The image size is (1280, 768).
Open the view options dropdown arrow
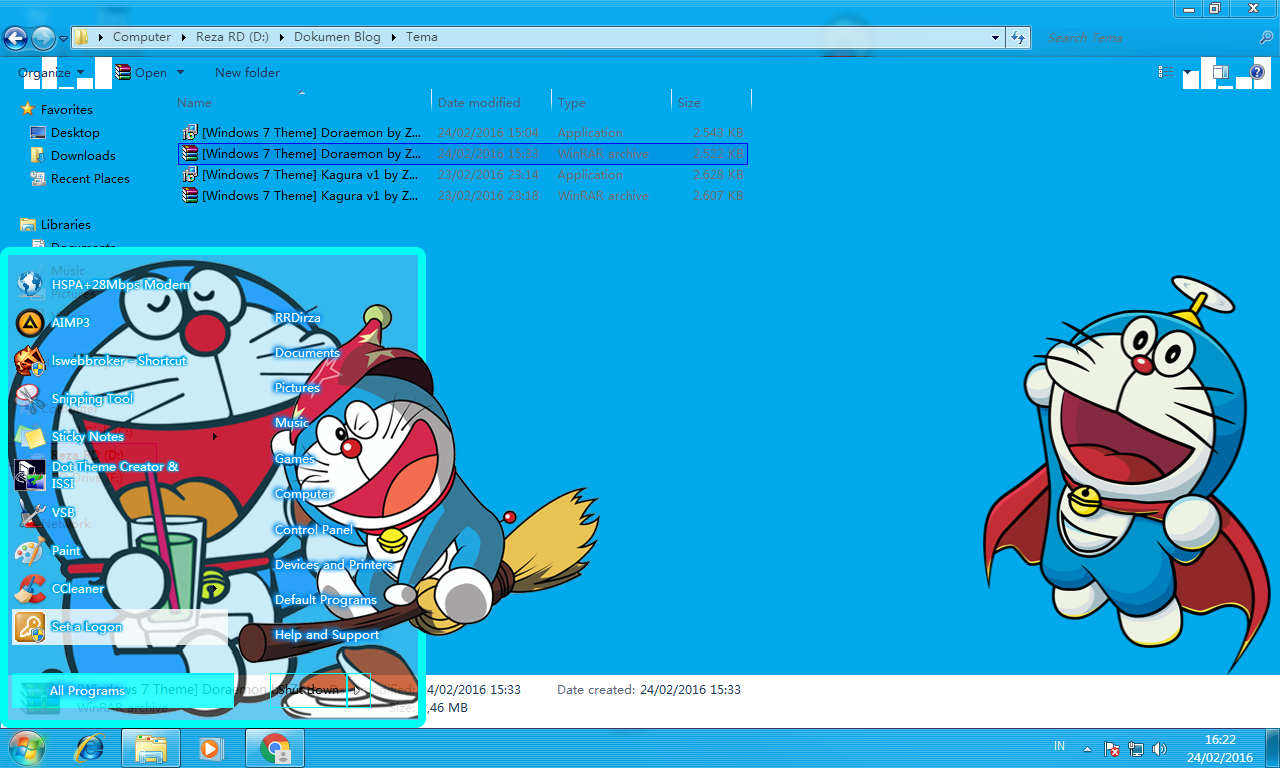point(1187,72)
